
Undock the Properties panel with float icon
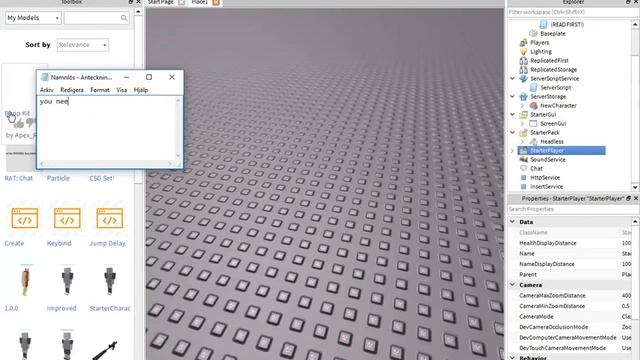coord(628,198)
